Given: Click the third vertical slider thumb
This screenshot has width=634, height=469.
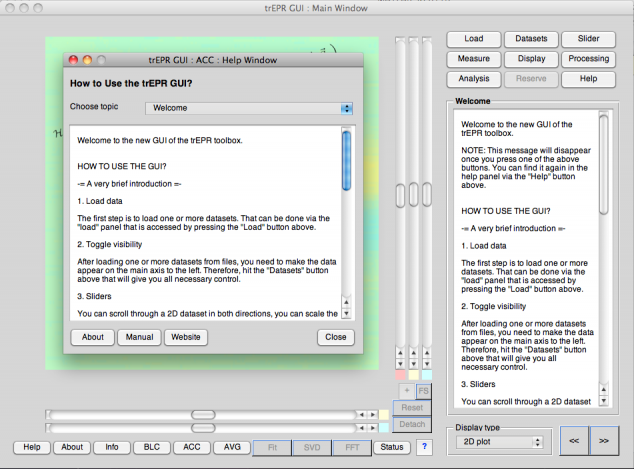Looking at the screenshot, I should click(427, 194).
